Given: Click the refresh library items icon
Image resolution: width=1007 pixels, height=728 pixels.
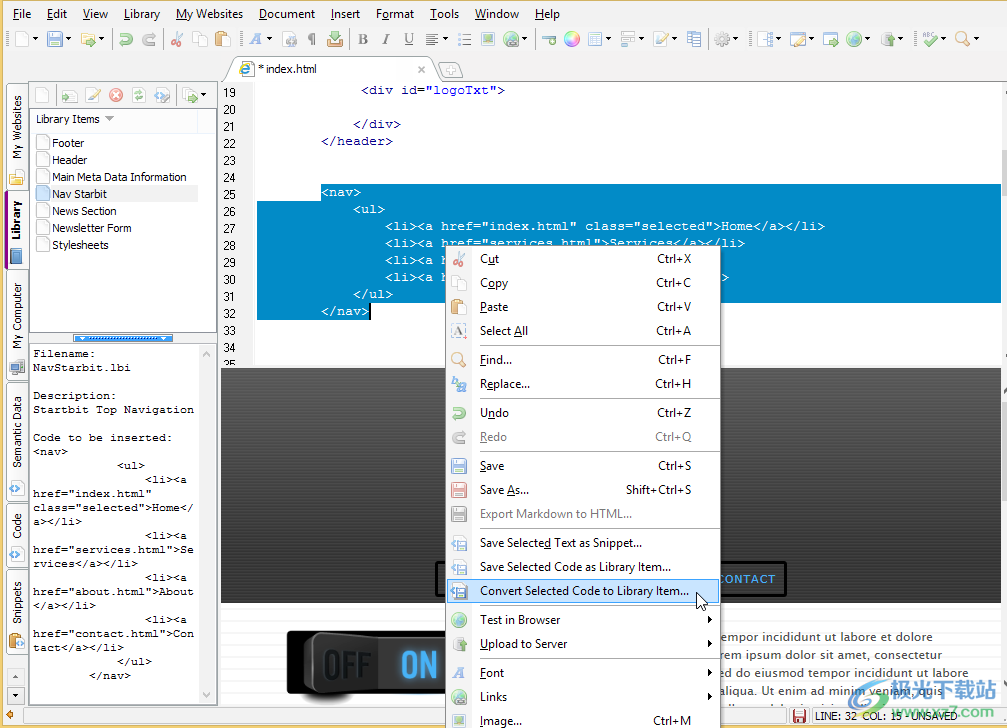Looking at the screenshot, I should click(x=139, y=96).
